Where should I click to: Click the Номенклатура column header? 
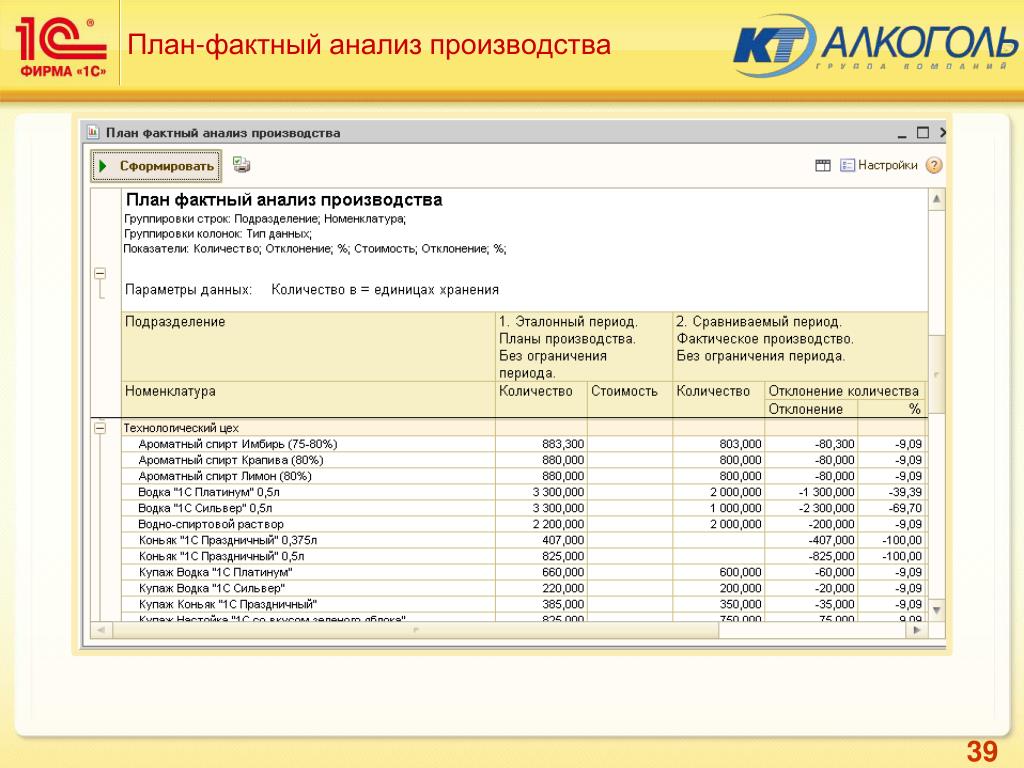pos(170,391)
